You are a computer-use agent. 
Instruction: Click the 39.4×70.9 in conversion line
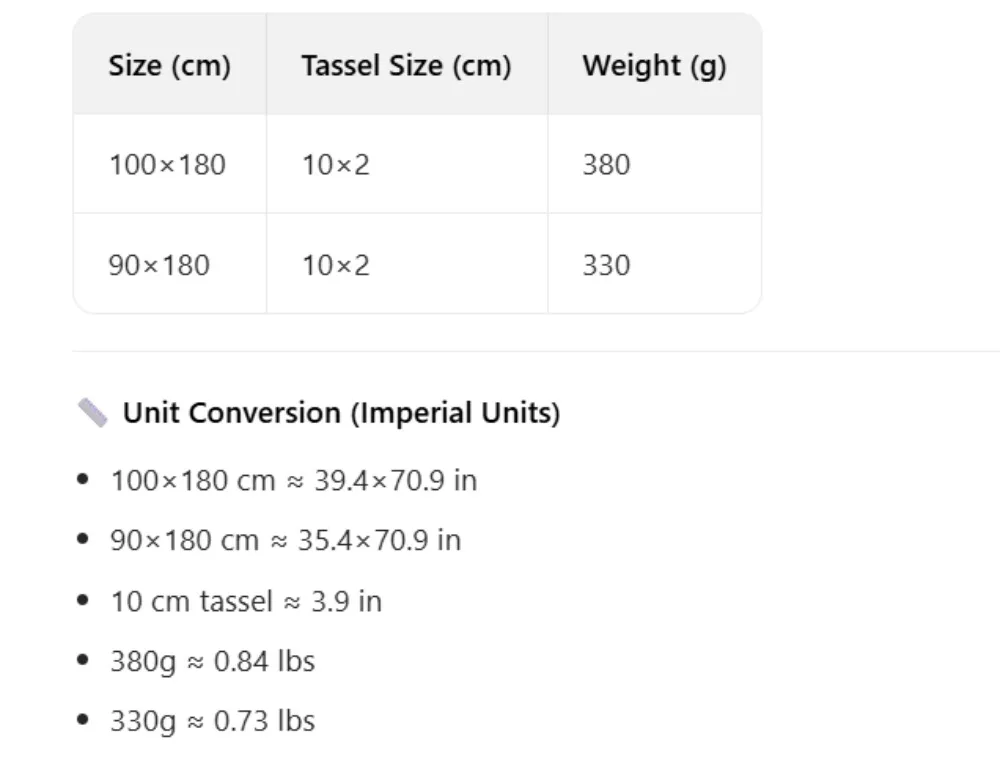point(293,480)
